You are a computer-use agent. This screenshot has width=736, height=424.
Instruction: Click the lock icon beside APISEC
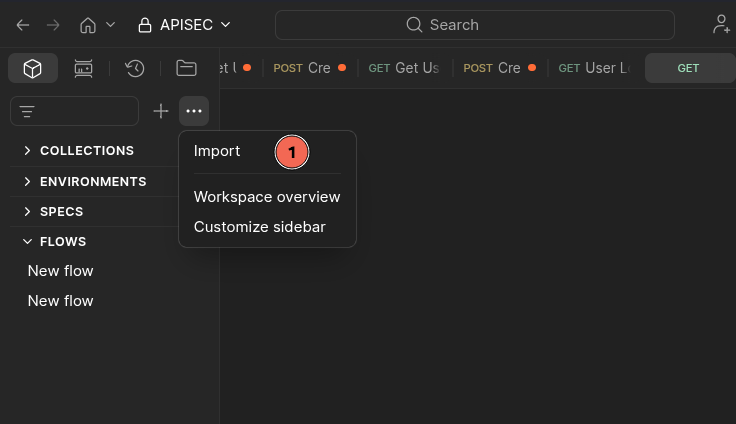pos(145,25)
